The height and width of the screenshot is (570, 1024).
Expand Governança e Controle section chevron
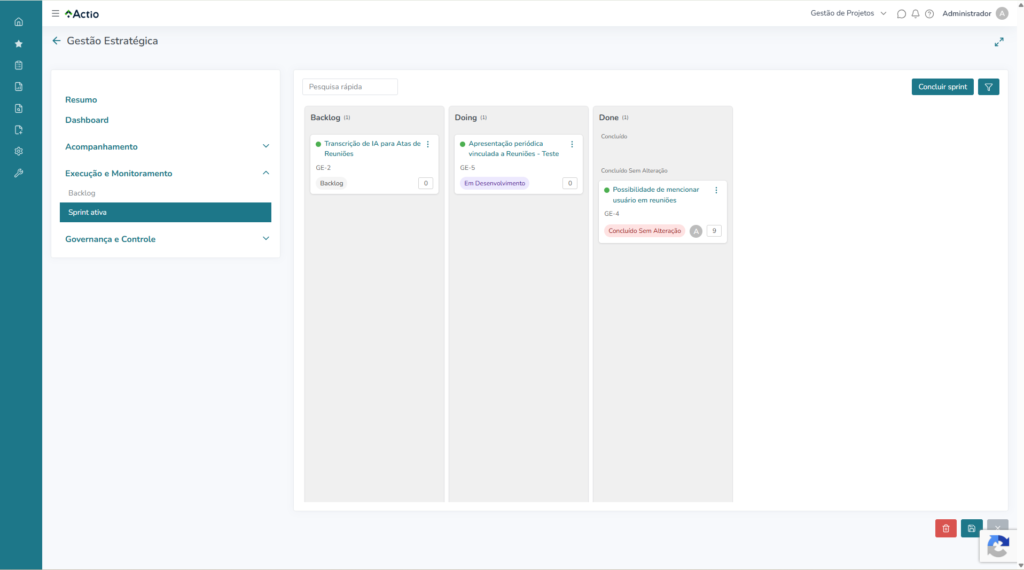click(266, 239)
